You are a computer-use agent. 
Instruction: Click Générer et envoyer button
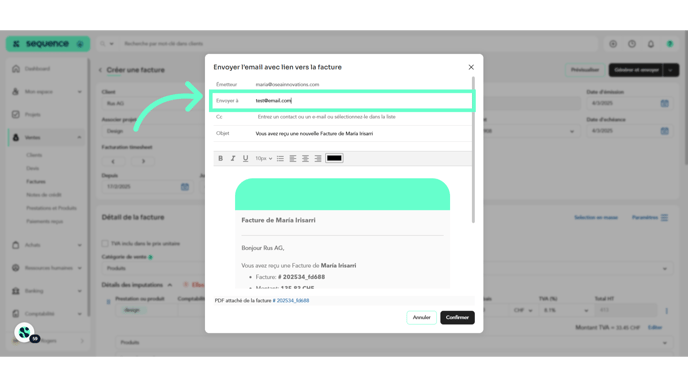[636, 70]
